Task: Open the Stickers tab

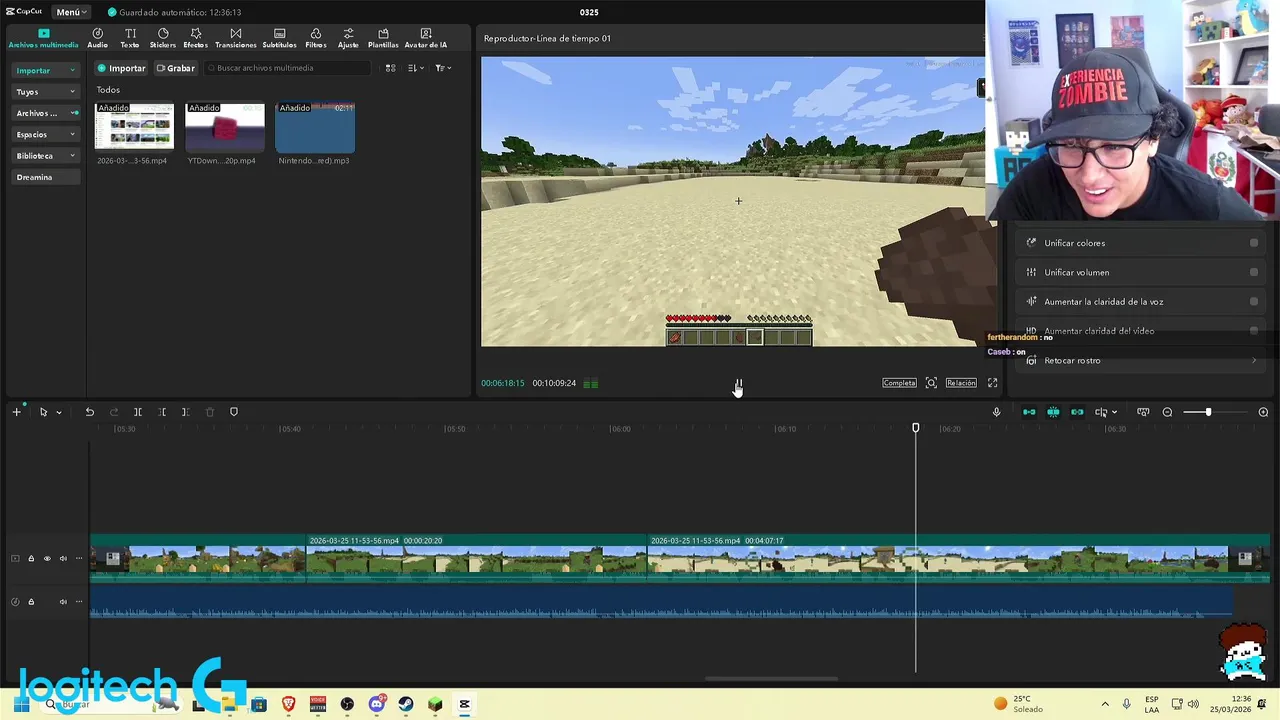Action: coord(163,38)
